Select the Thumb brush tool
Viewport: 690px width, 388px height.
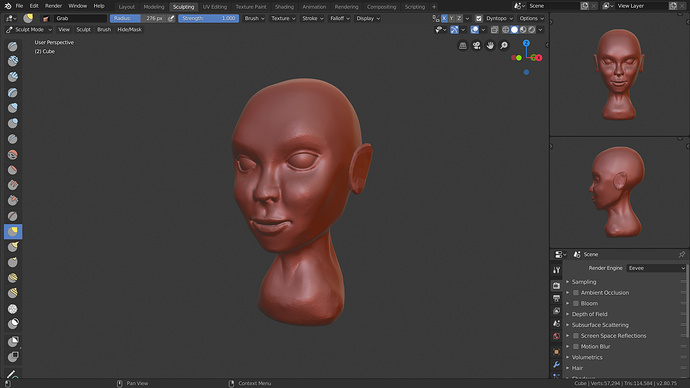[x=13, y=263]
